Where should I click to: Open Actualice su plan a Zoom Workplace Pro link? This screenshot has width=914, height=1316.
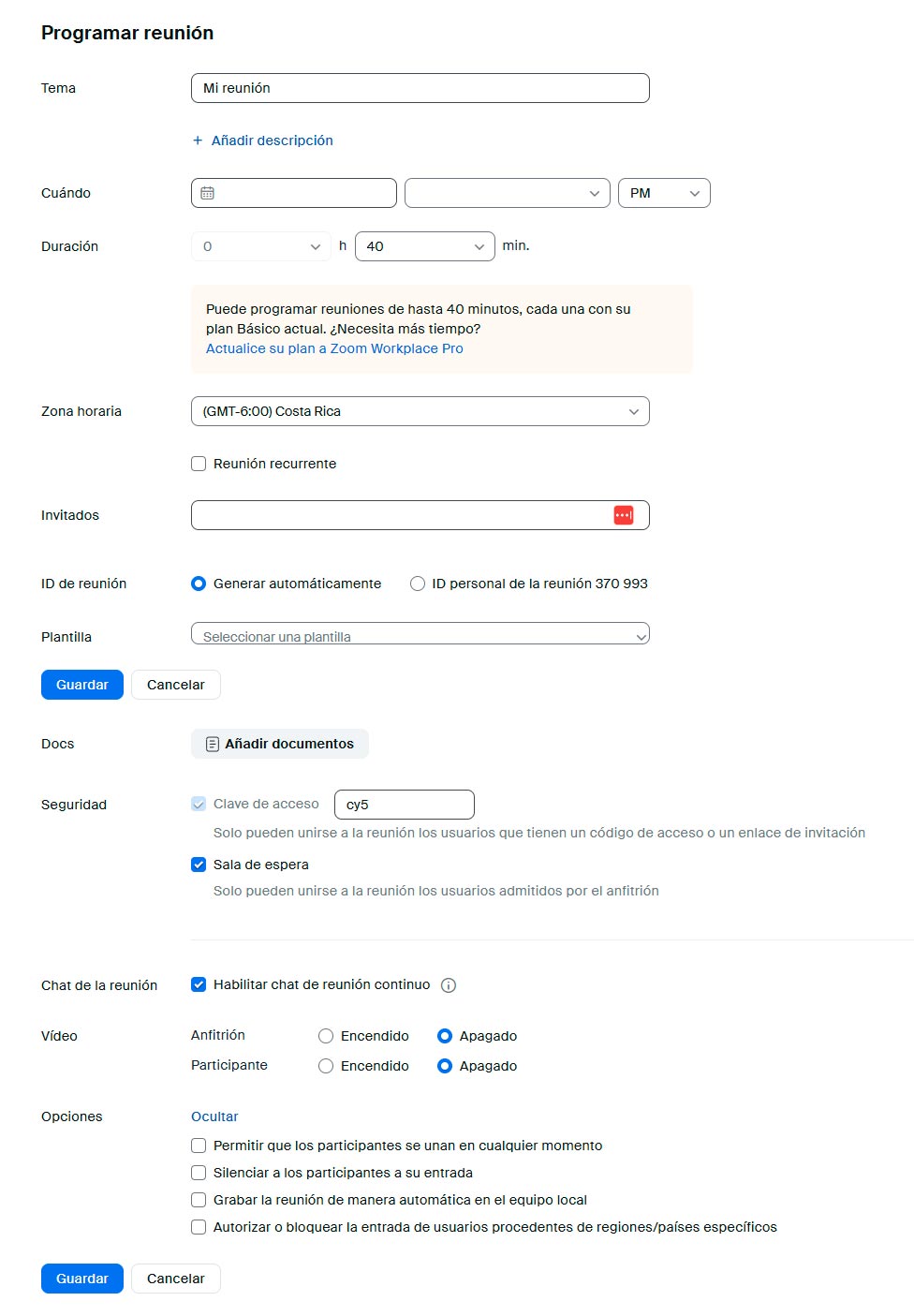click(334, 348)
